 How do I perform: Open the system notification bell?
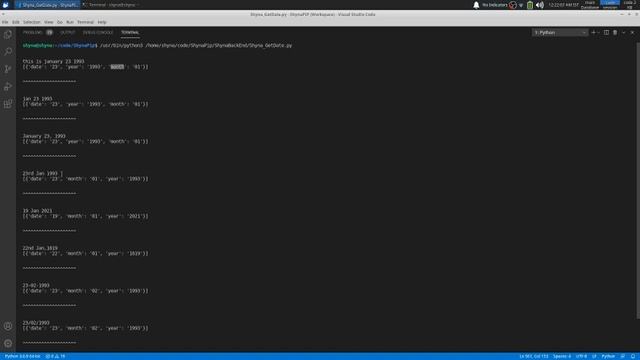coord(476,5)
